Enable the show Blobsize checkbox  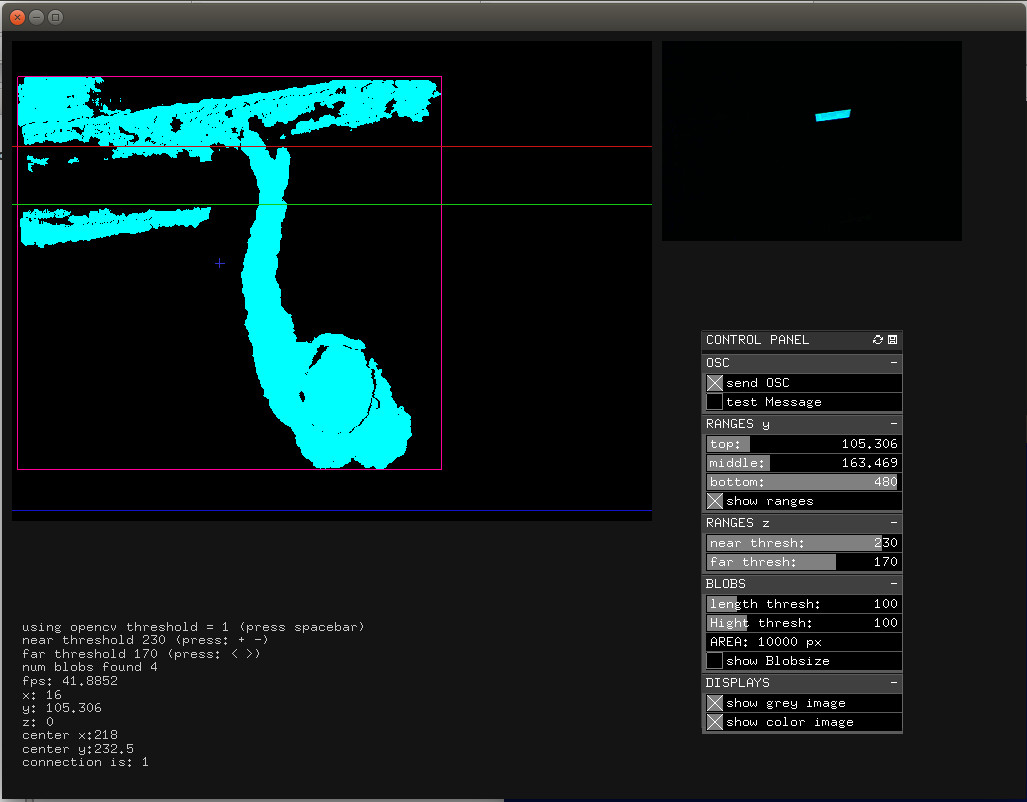(715, 661)
